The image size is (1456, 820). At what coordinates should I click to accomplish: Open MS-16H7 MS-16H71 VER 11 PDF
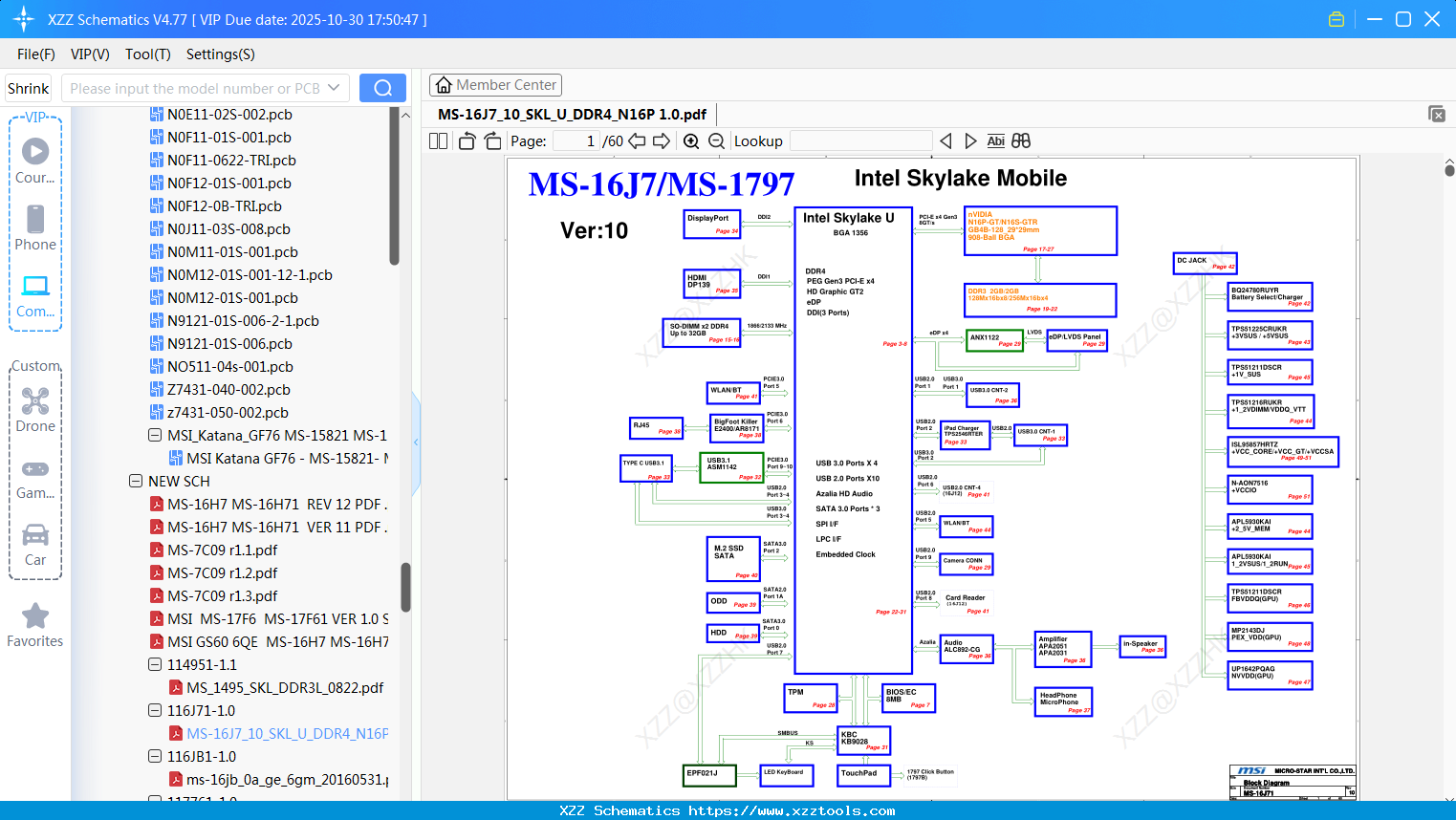(x=269, y=528)
